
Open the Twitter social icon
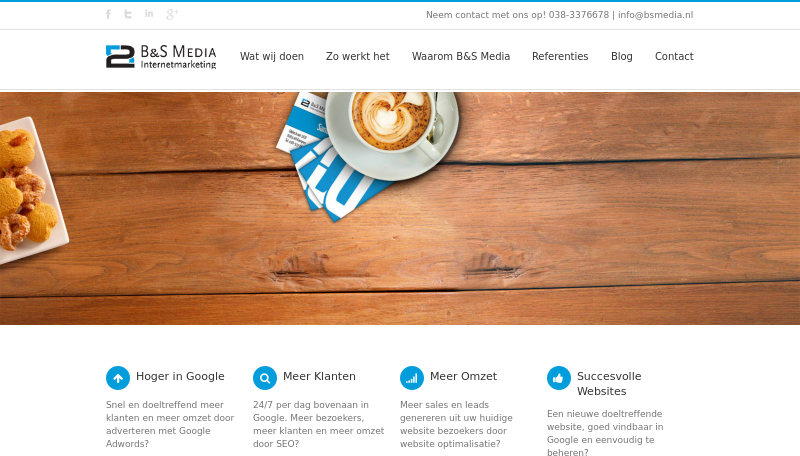(128, 14)
